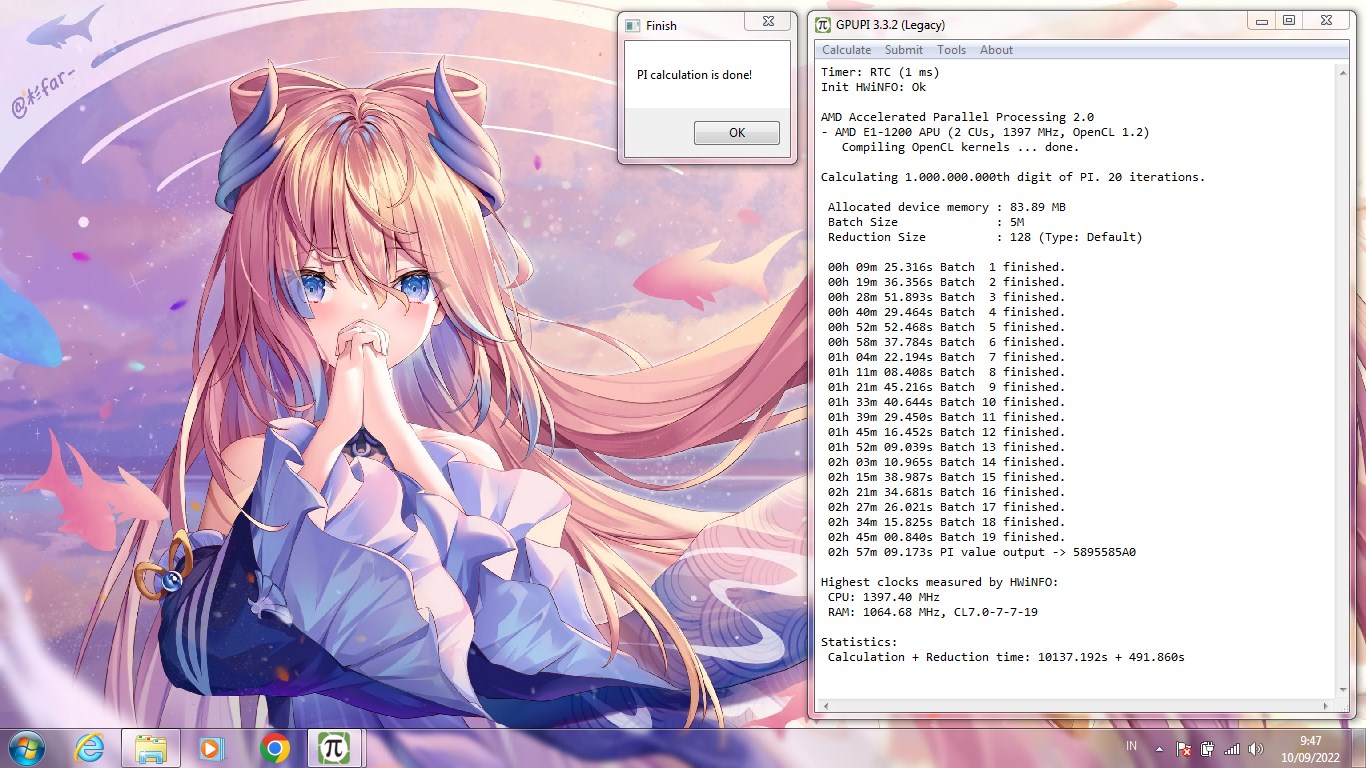Viewport: 1366px width, 768px height.
Task: Click the GPUPI pi icon in title bar
Action: 822,25
